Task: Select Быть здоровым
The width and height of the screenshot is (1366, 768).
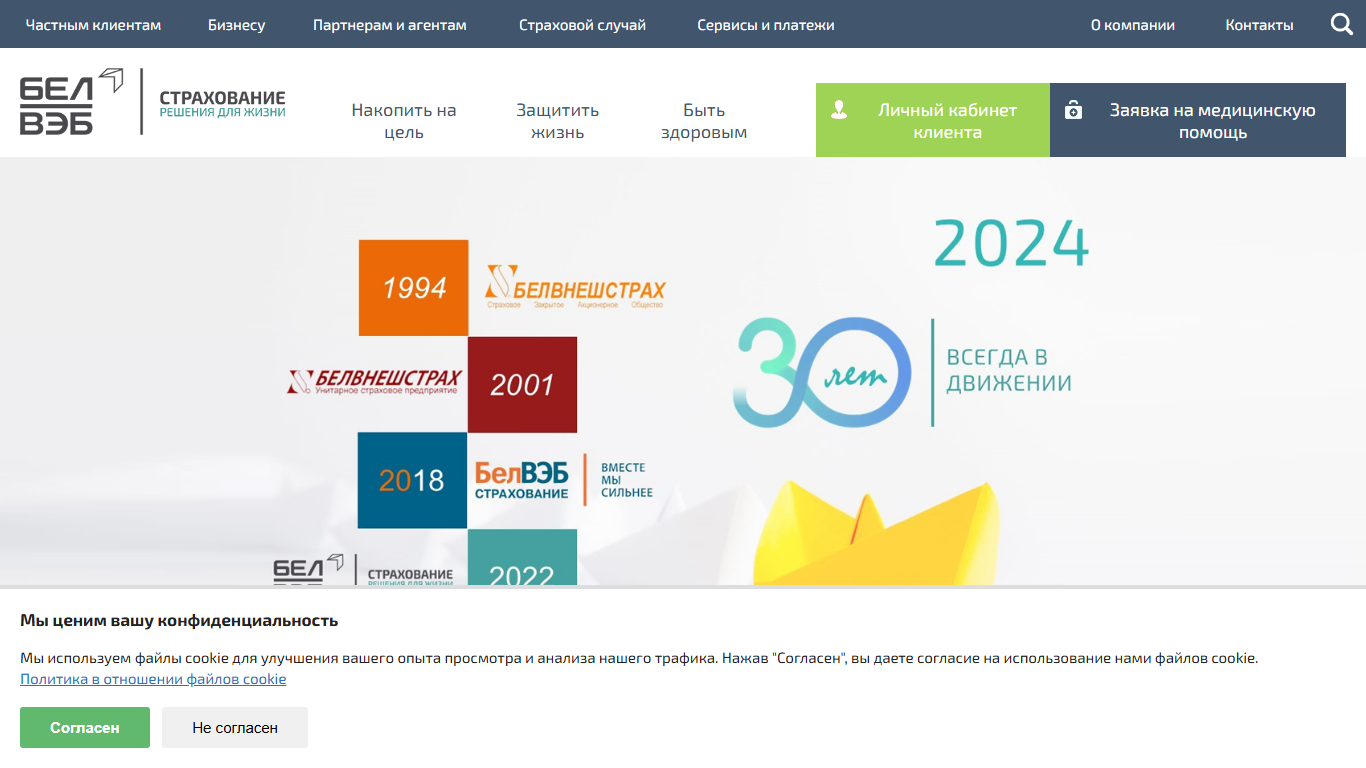Action: [704, 121]
